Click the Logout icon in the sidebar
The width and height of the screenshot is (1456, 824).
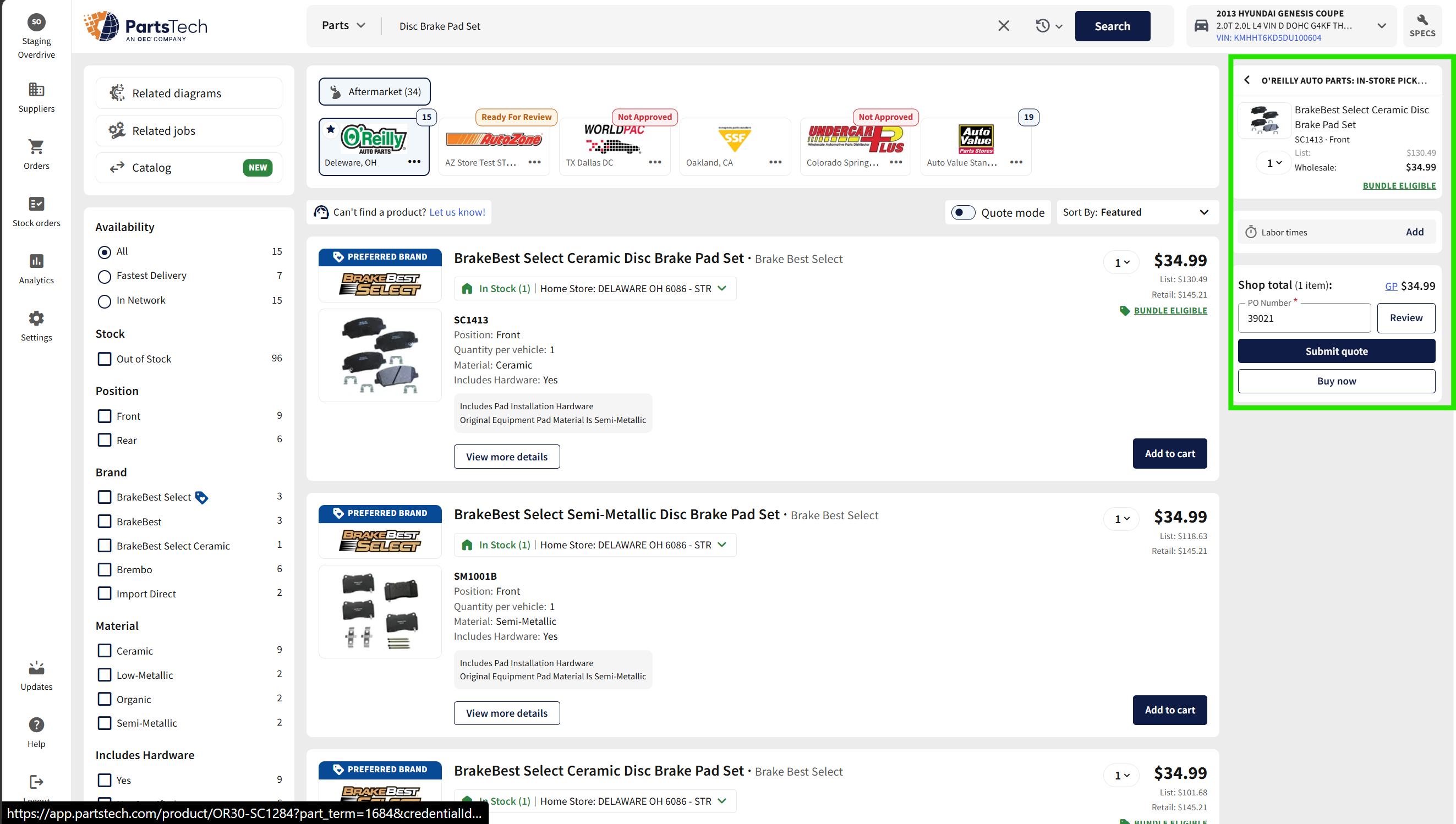(x=36, y=782)
